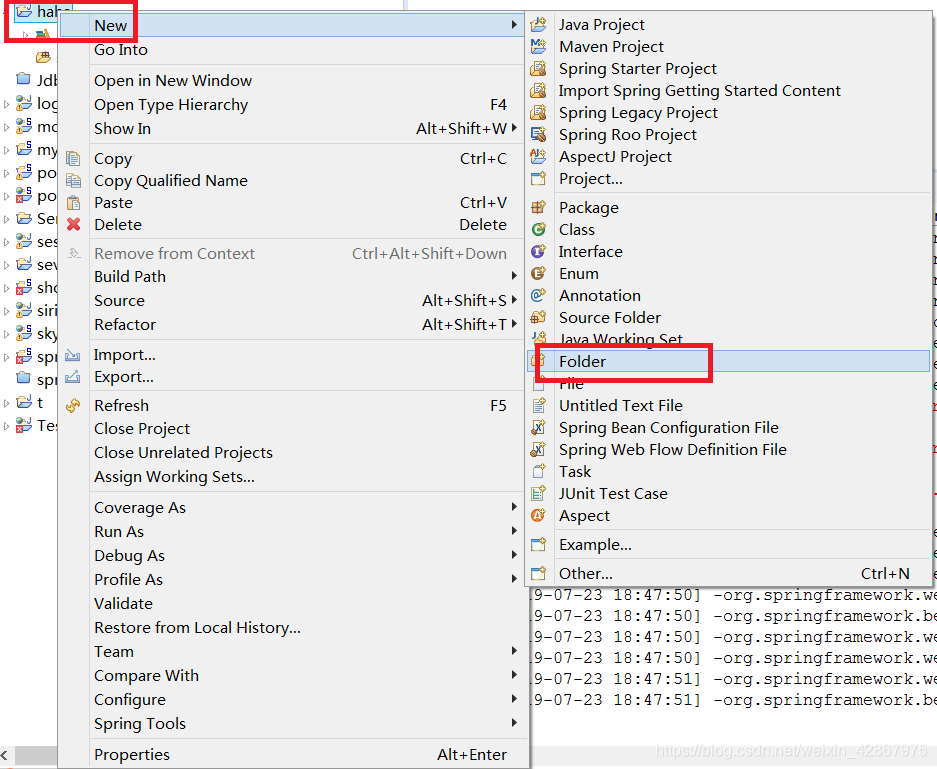The width and height of the screenshot is (937, 769).
Task: Click the Import icon in context menu
Action: (x=73, y=355)
